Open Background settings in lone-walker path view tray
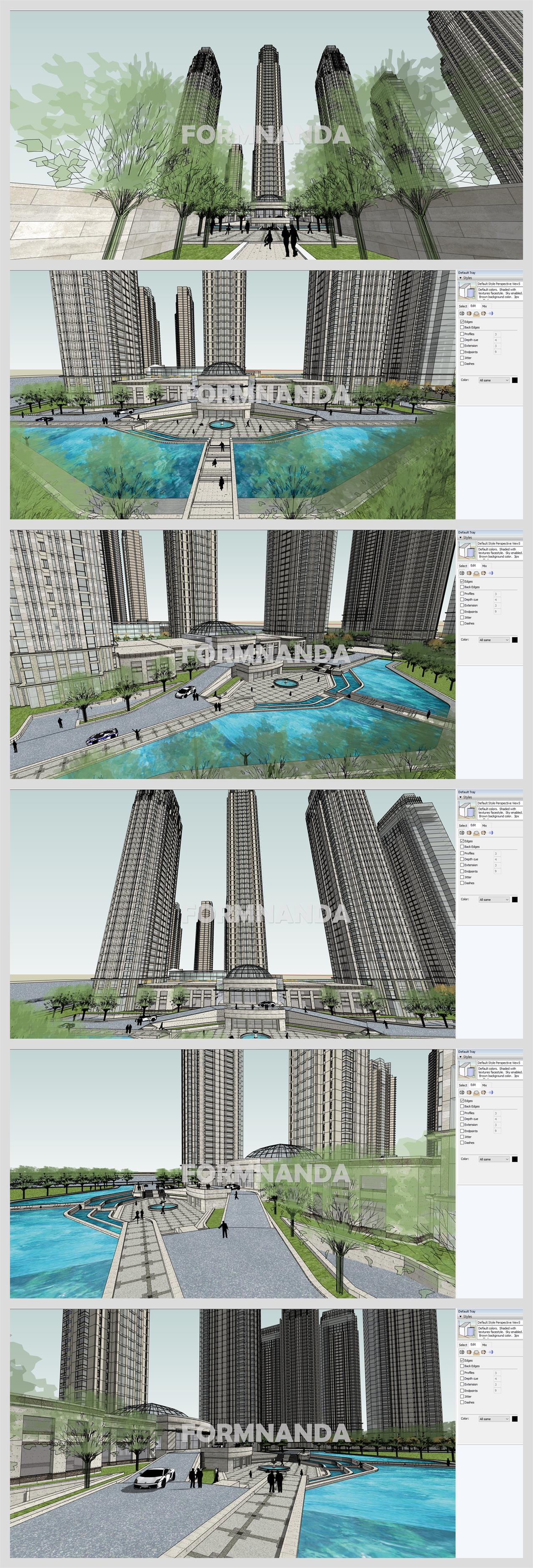This screenshot has width=533, height=1568. (476, 1093)
